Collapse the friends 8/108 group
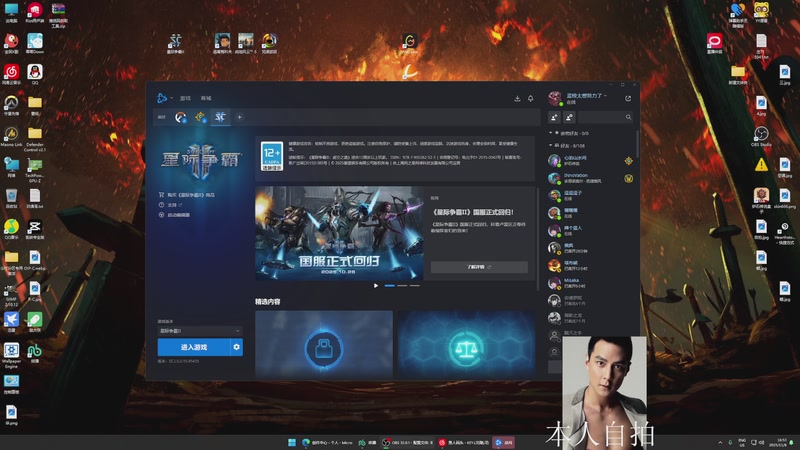800x450 pixels. (567, 145)
